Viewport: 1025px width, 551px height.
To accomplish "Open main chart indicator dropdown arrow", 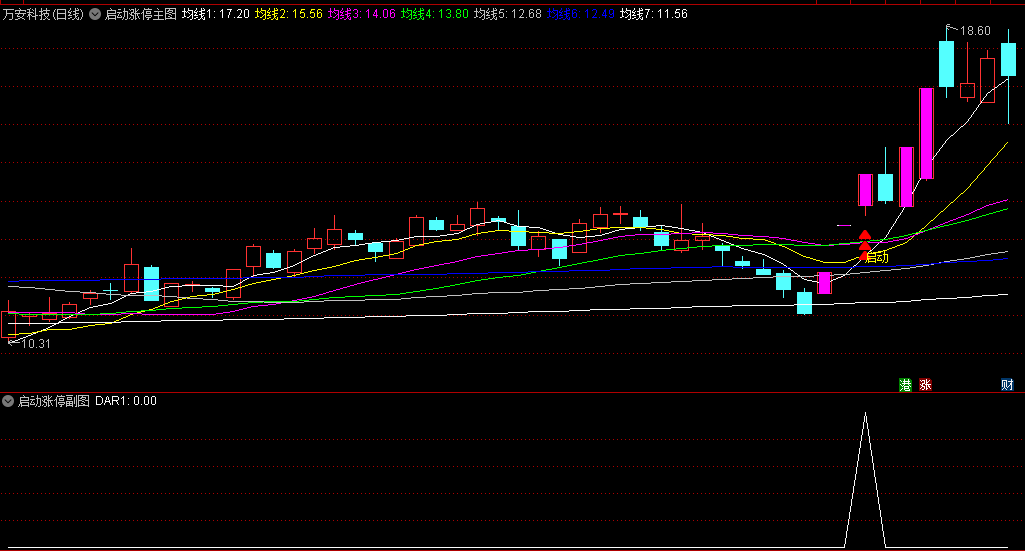I will 95,14.
